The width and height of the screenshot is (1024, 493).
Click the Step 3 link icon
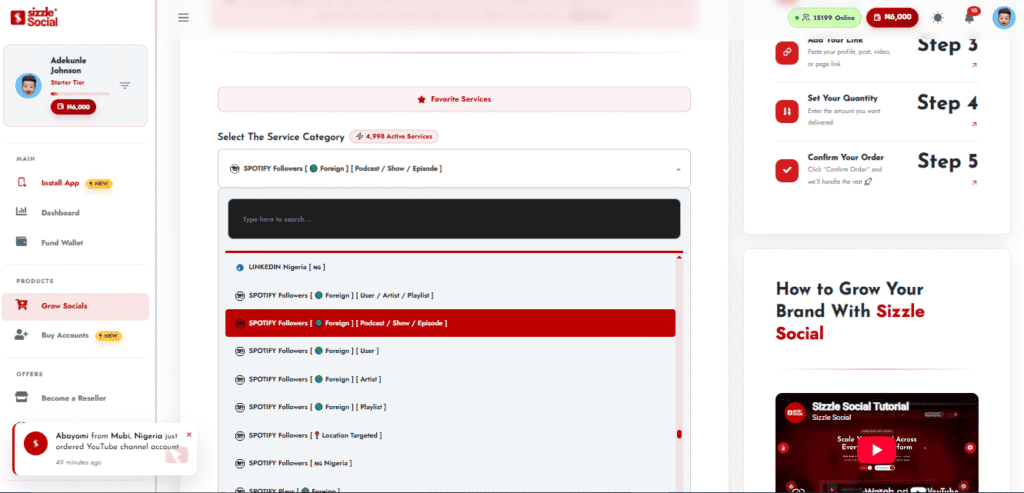(x=787, y=53)
